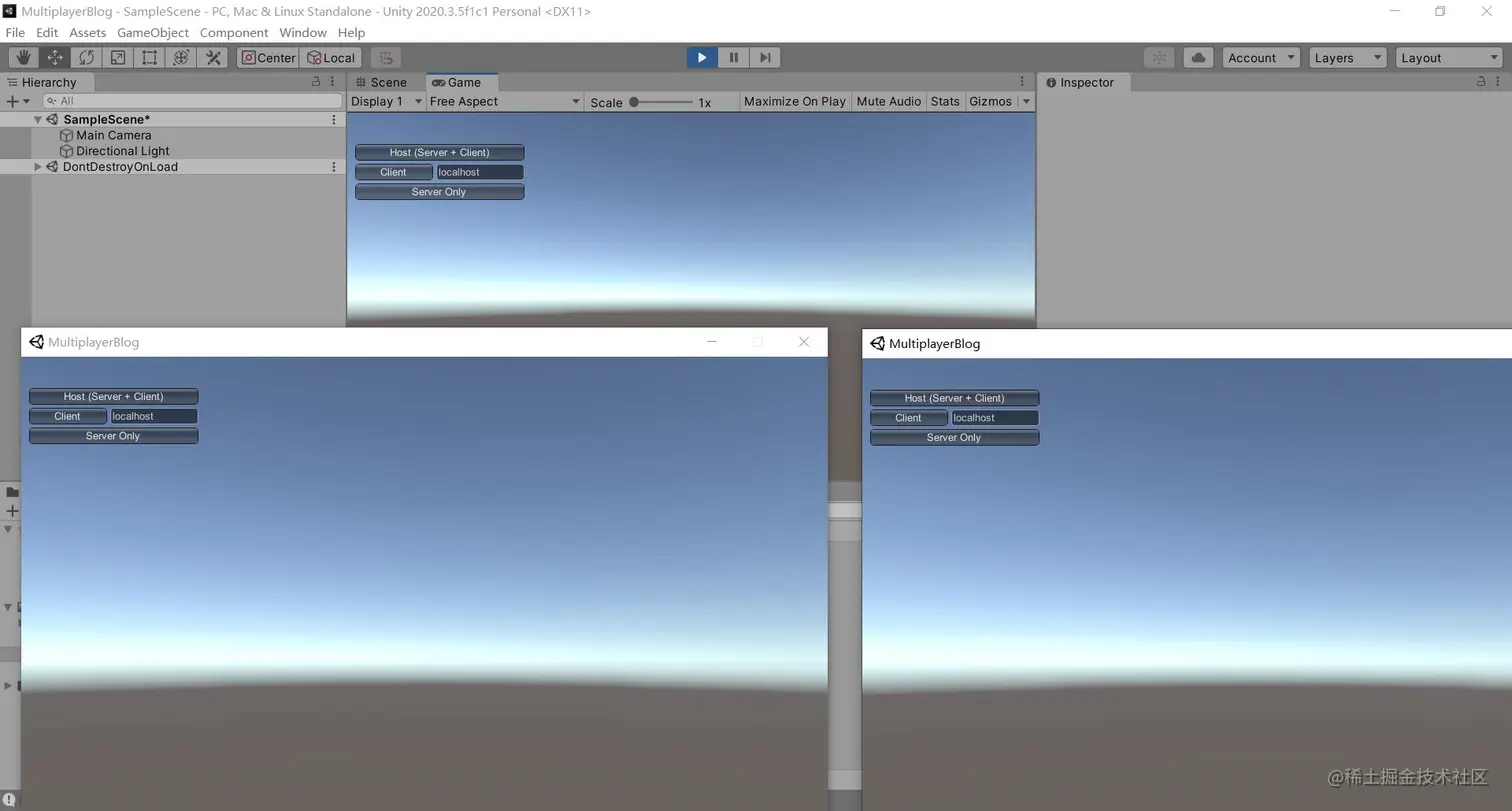Select the Scale tool
The image size is (1512, 811).
(118, 58)
